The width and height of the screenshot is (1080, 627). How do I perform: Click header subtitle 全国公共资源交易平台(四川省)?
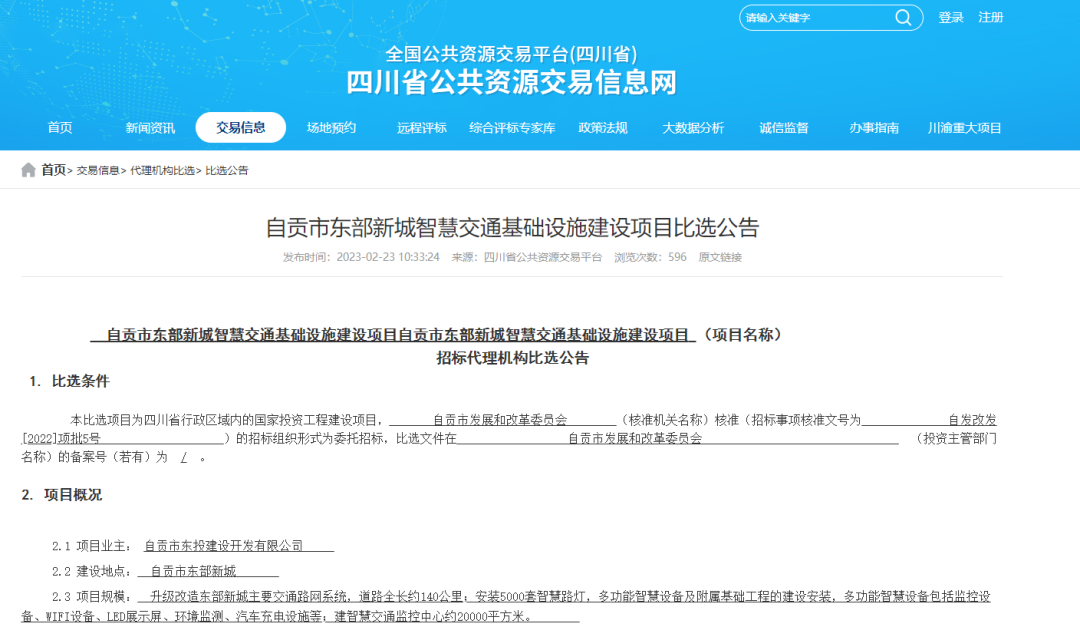[x=512, y=54]
